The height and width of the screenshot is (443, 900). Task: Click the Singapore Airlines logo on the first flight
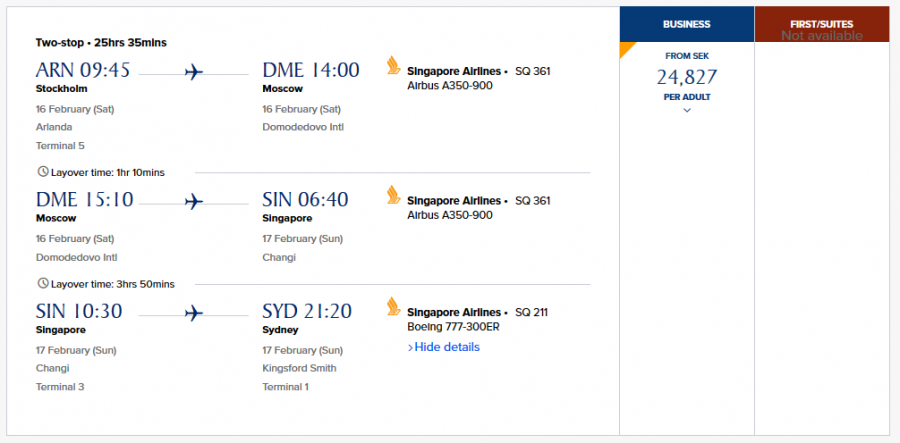coord(393,66)
